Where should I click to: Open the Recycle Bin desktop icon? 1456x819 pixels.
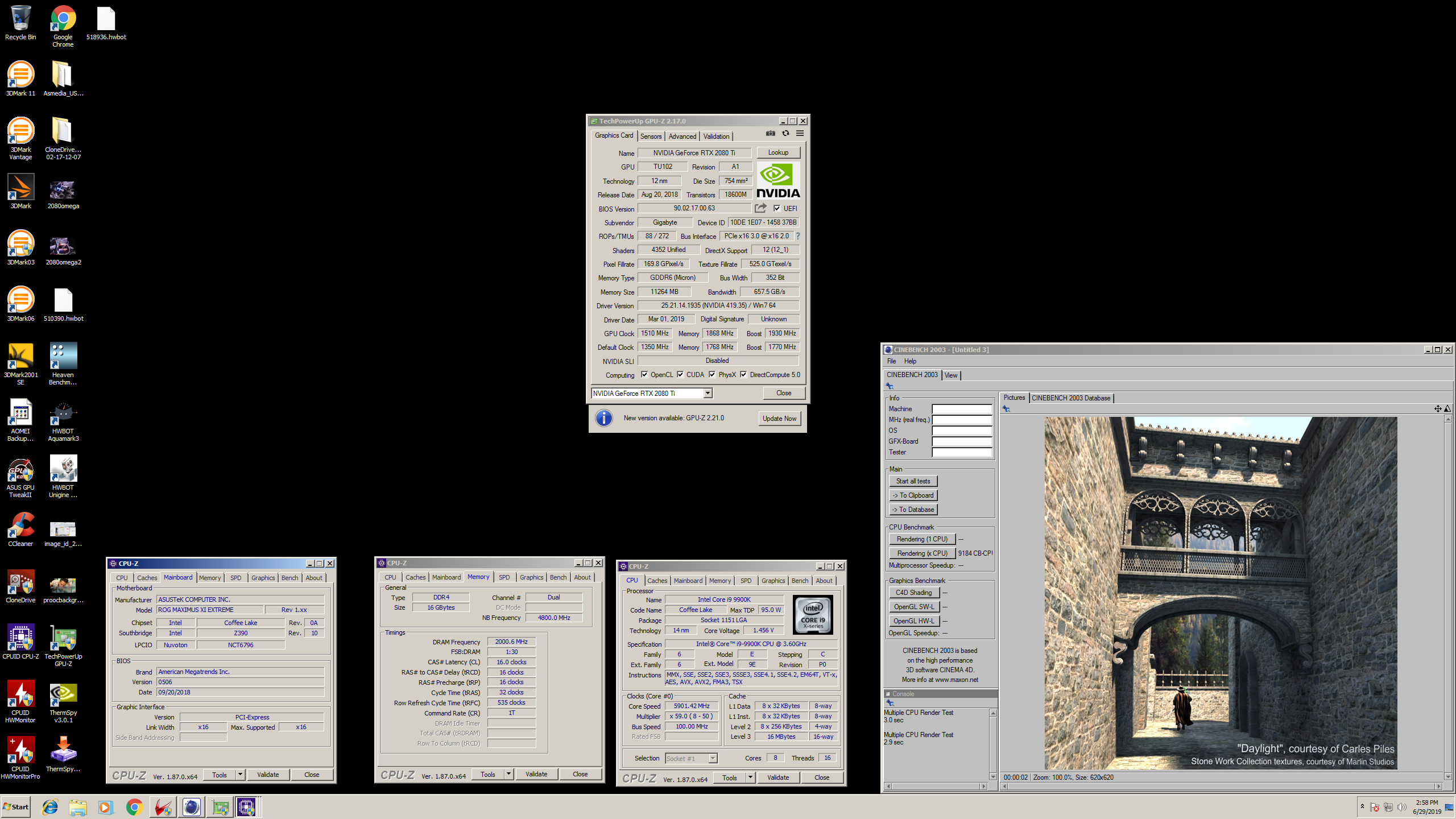click(20, 23)
